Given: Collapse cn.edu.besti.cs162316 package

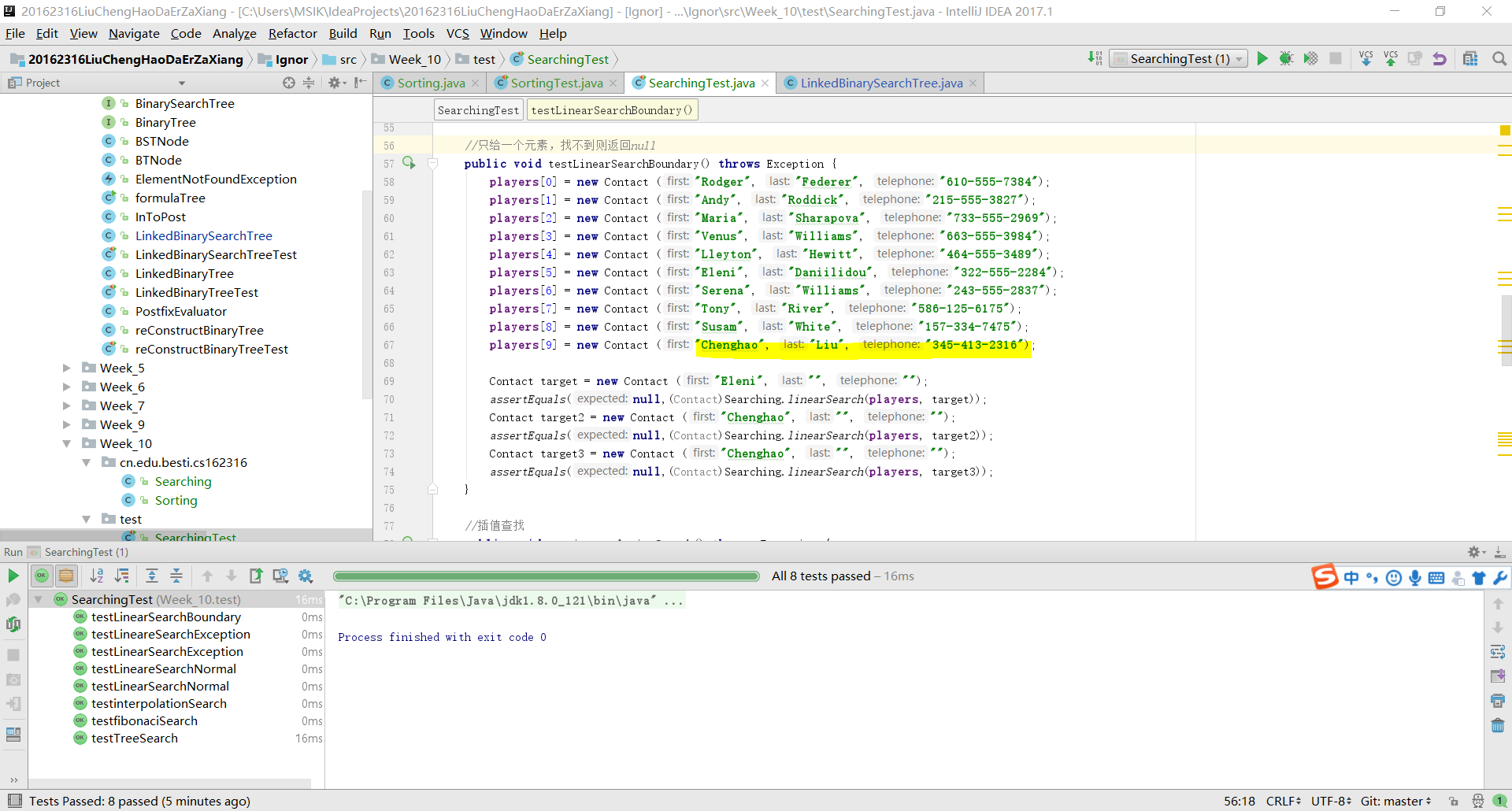Looking at the screenshot, I should pos(87,462).
